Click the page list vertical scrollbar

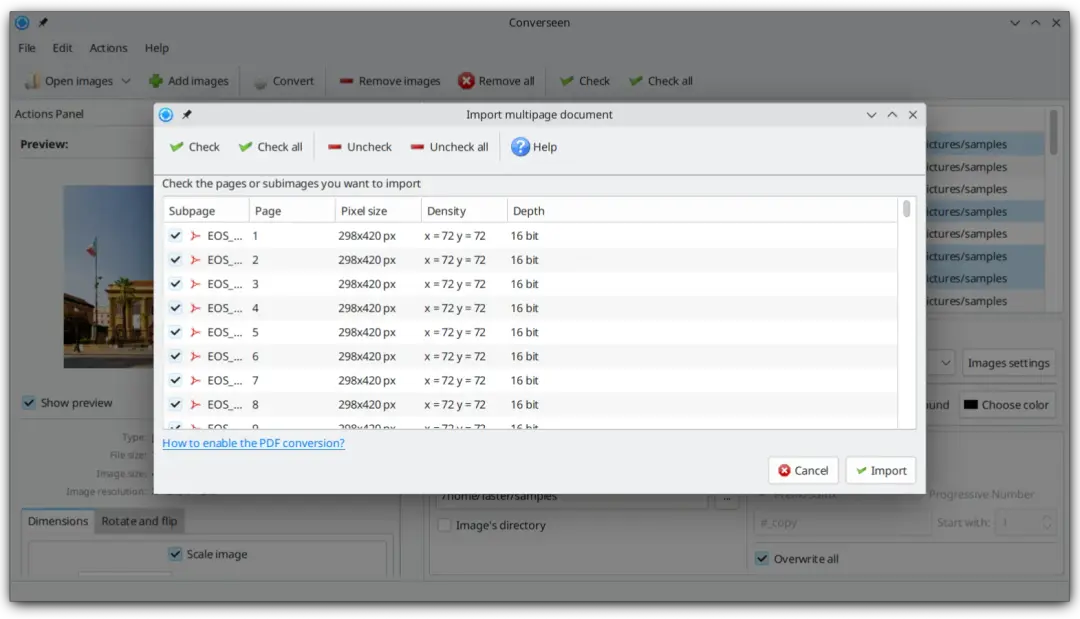click(x=906, y=300)
